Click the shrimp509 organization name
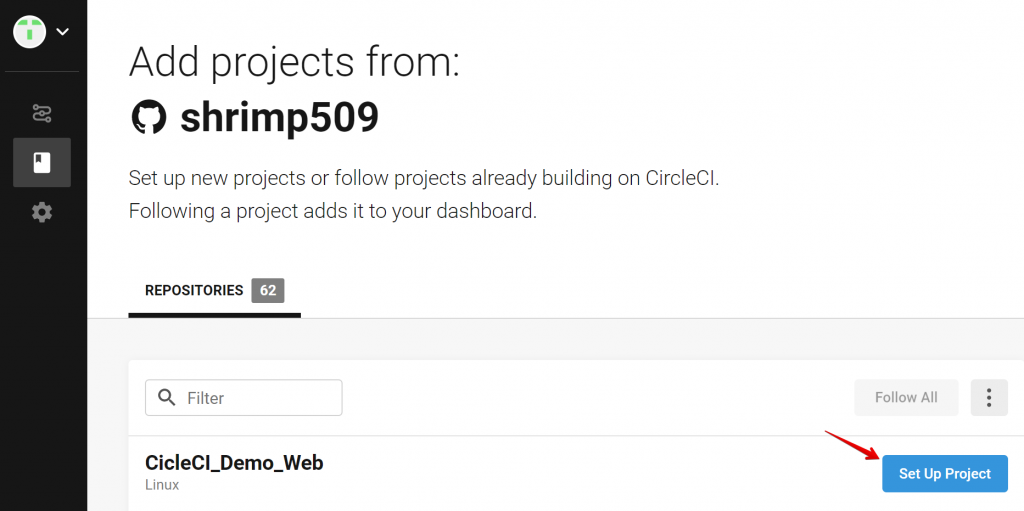The width and height of the screenshot is (1024, 511). coord(280,118)
